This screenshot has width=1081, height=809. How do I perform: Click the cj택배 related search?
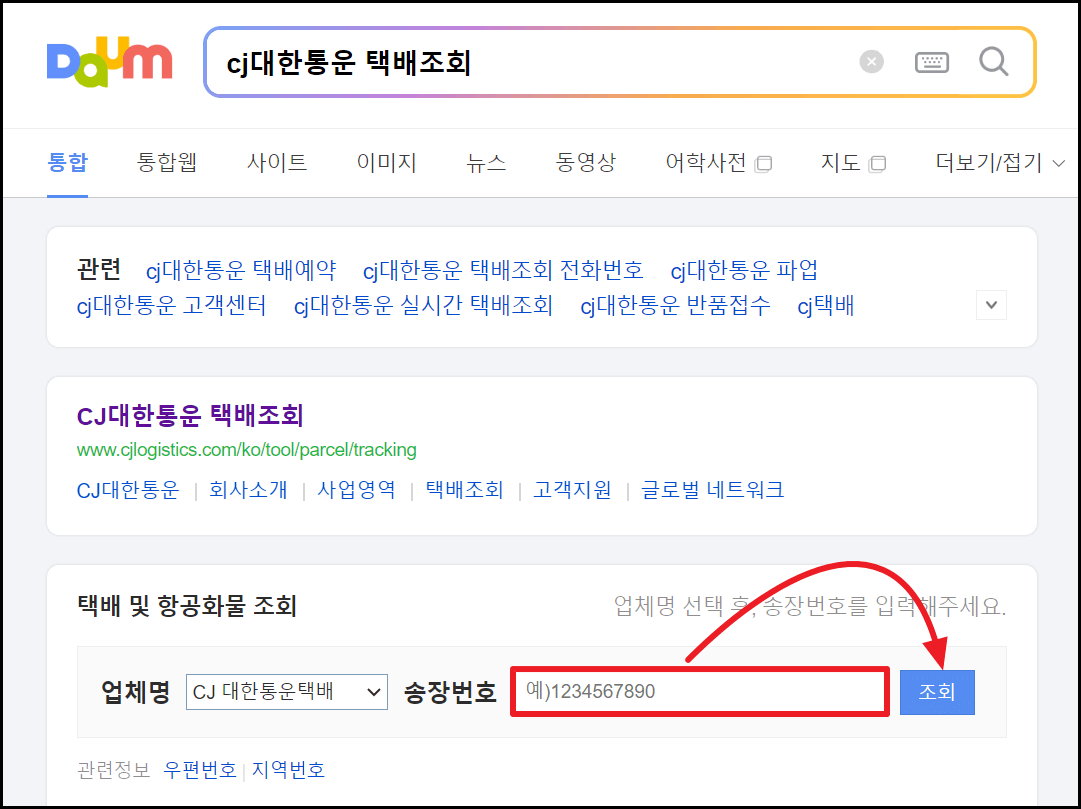point(826,306)
